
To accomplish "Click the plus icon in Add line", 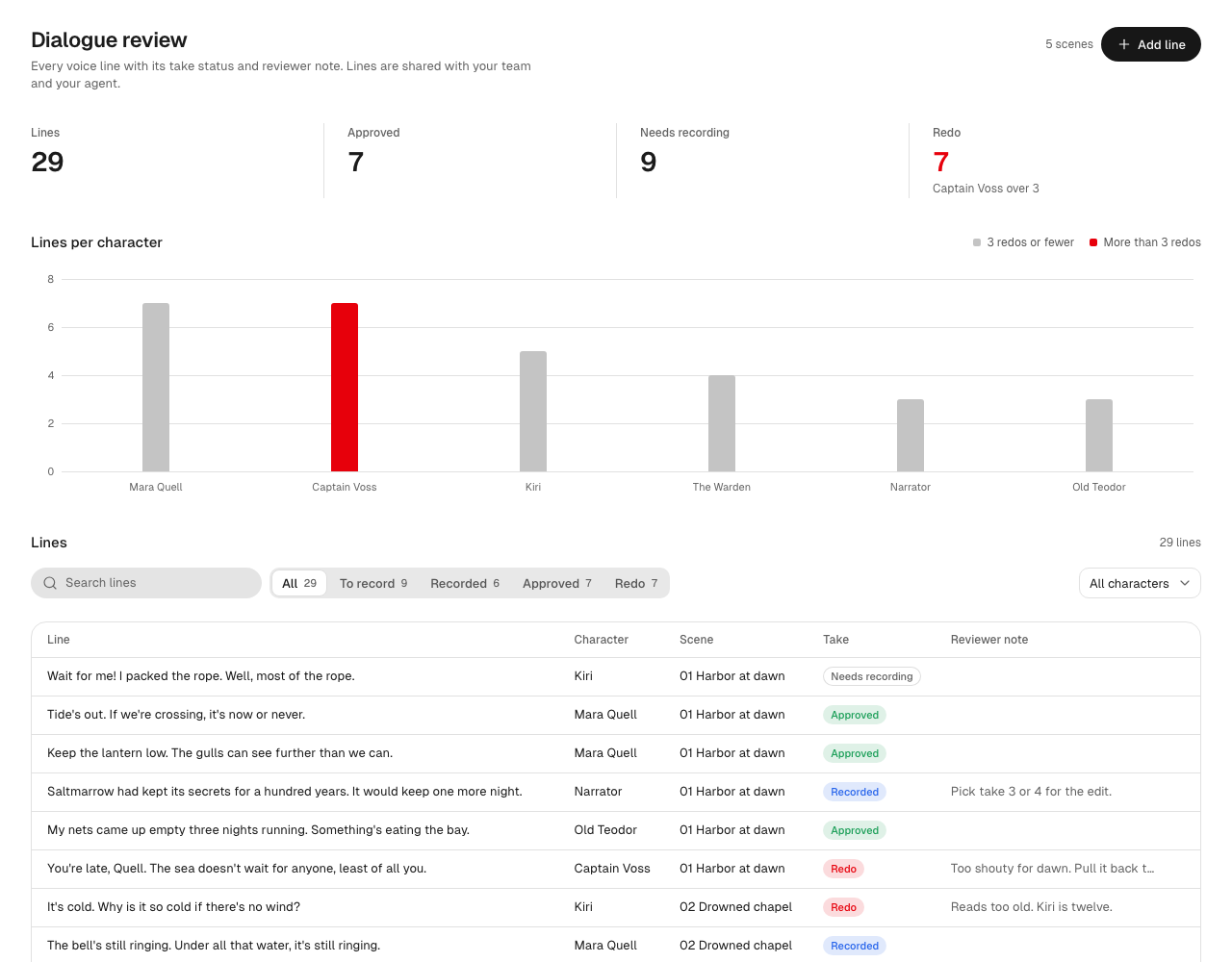I will coord(1124,44).
